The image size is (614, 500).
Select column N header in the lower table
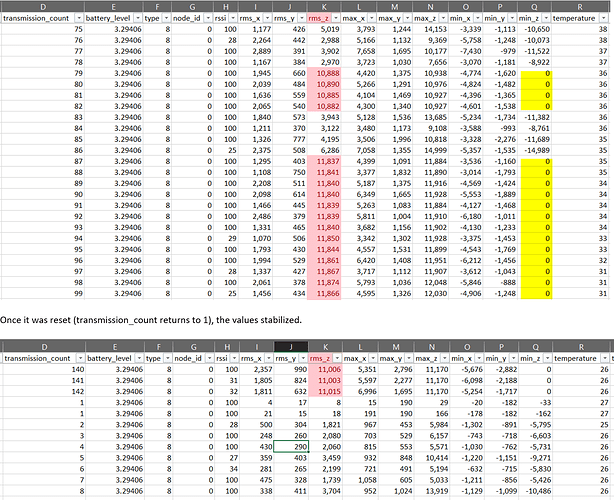[432, 347]
